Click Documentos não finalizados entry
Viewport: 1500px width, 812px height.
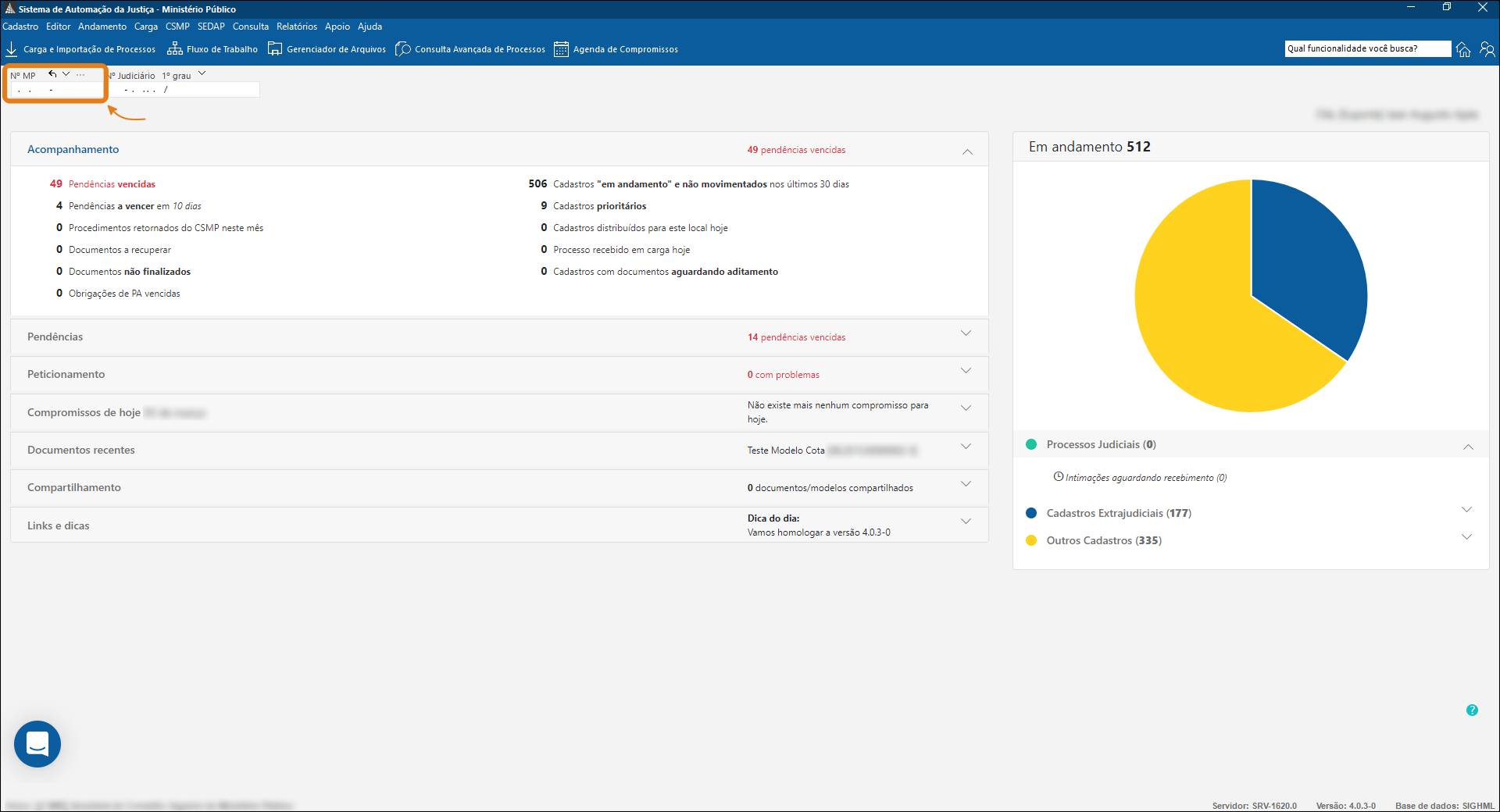123,272
